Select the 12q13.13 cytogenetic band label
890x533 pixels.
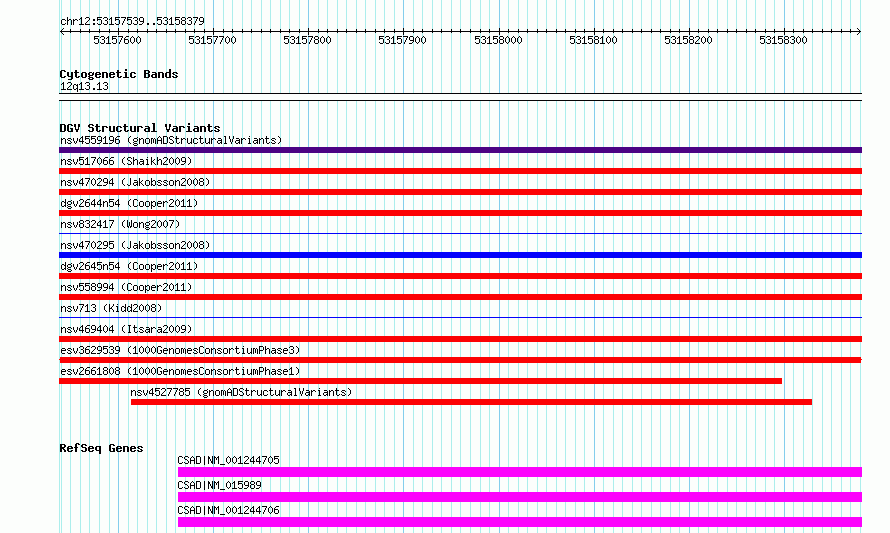pos(84,86)
